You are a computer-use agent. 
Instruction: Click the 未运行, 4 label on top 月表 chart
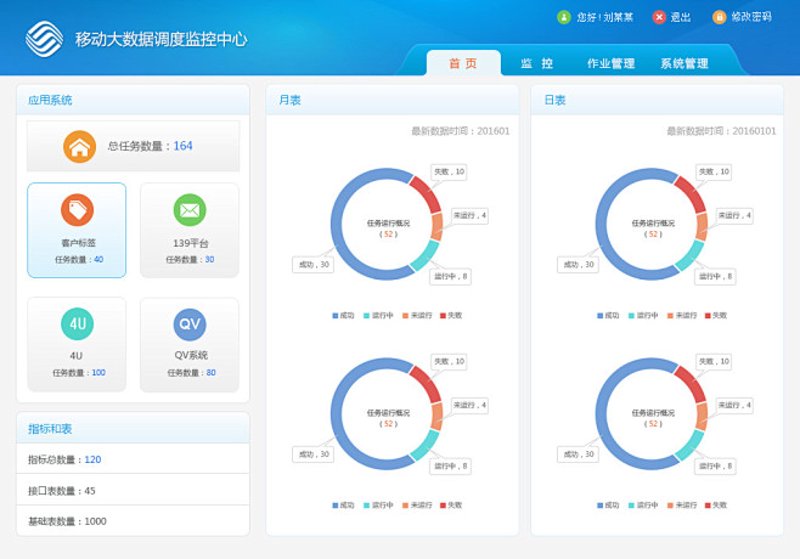tap(470, 216)
